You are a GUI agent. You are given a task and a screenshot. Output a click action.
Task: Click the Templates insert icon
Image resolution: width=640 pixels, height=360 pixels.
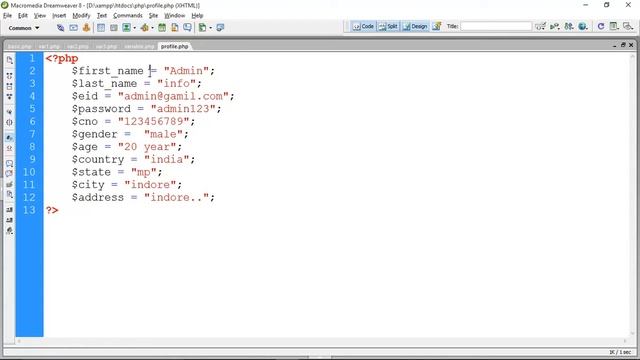pyautogui.click(x=202, y=28)
